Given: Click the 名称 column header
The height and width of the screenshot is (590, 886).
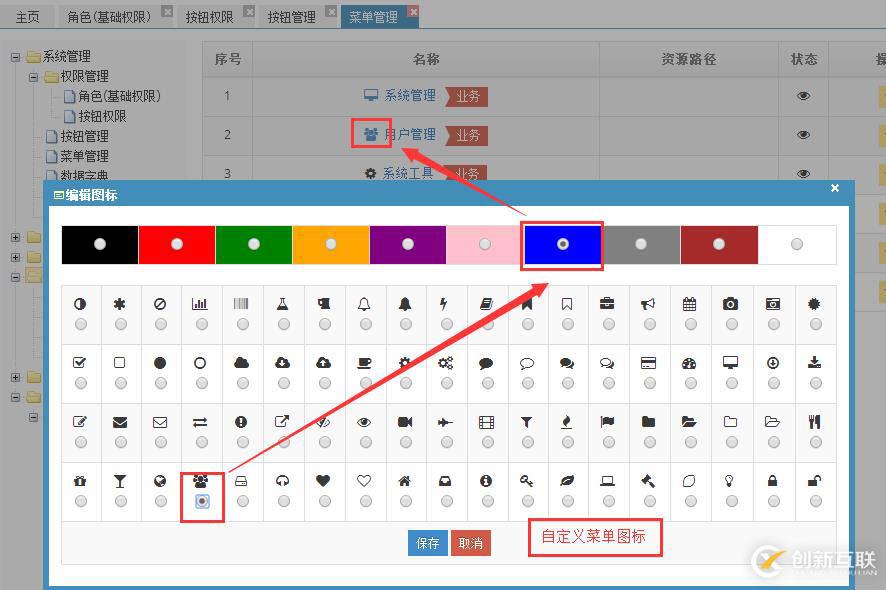Looking at the screenshot, I should 426,59.
